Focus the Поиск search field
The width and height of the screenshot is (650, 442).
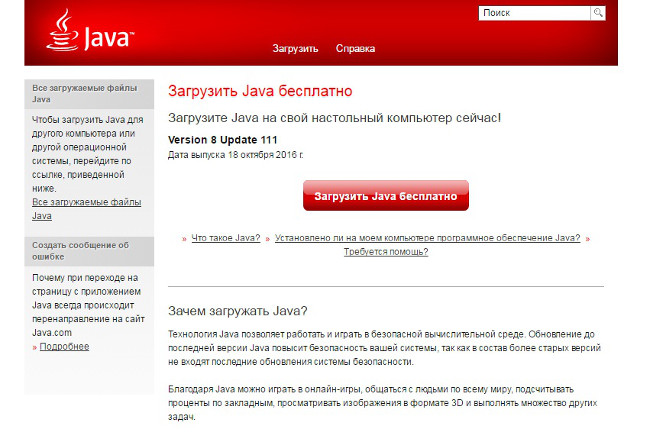tap(534, 13)
